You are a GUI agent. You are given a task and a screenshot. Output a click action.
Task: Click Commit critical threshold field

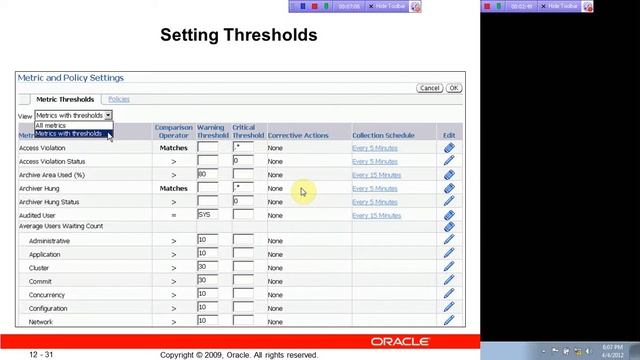243,280
